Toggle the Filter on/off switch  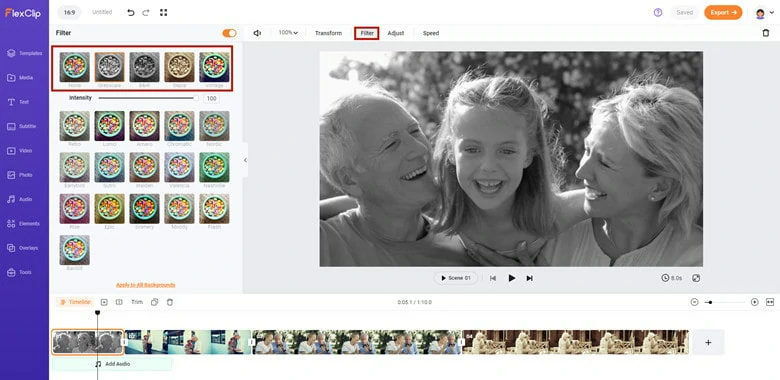coord(229,33)
